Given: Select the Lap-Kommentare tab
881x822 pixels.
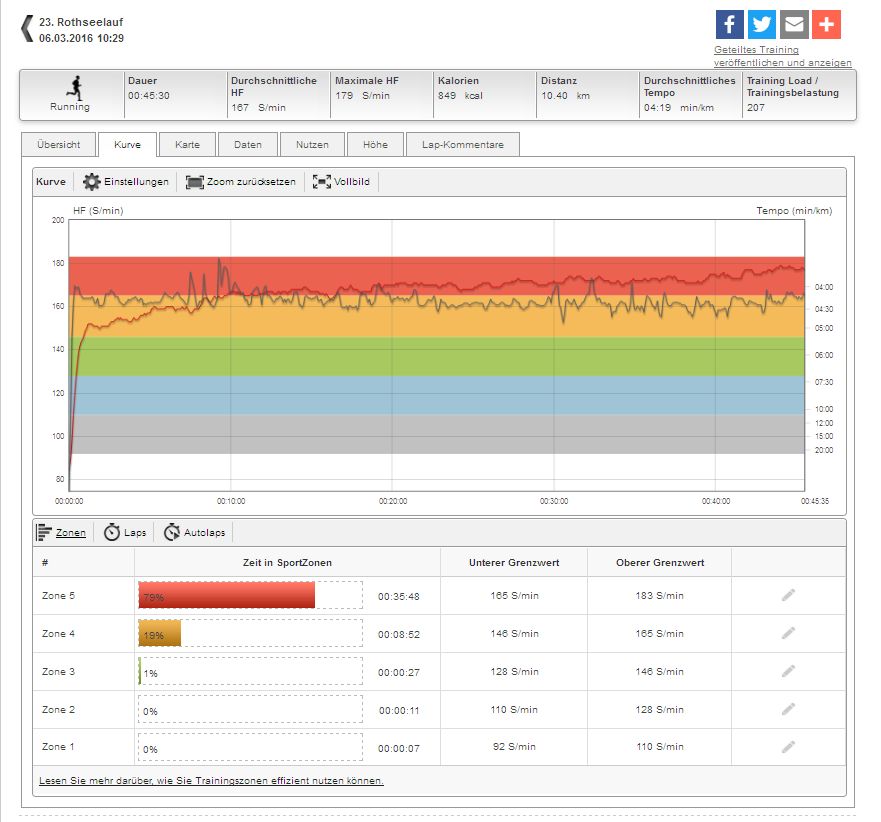Looking at the screenshot, I should coord(463,145).
